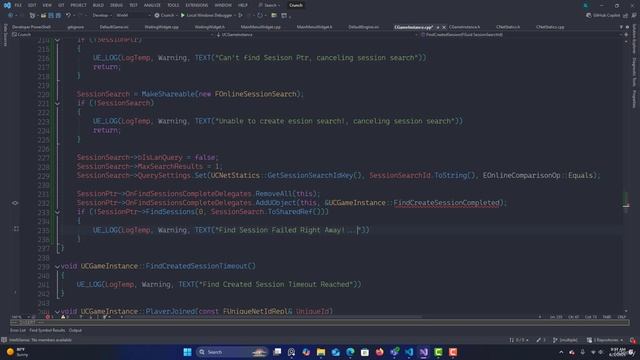The height and width of the screenshot is (360, 640).
Task: Click the FindCreateSessionCompleted underlined identifier
Action: pos(447,203)
